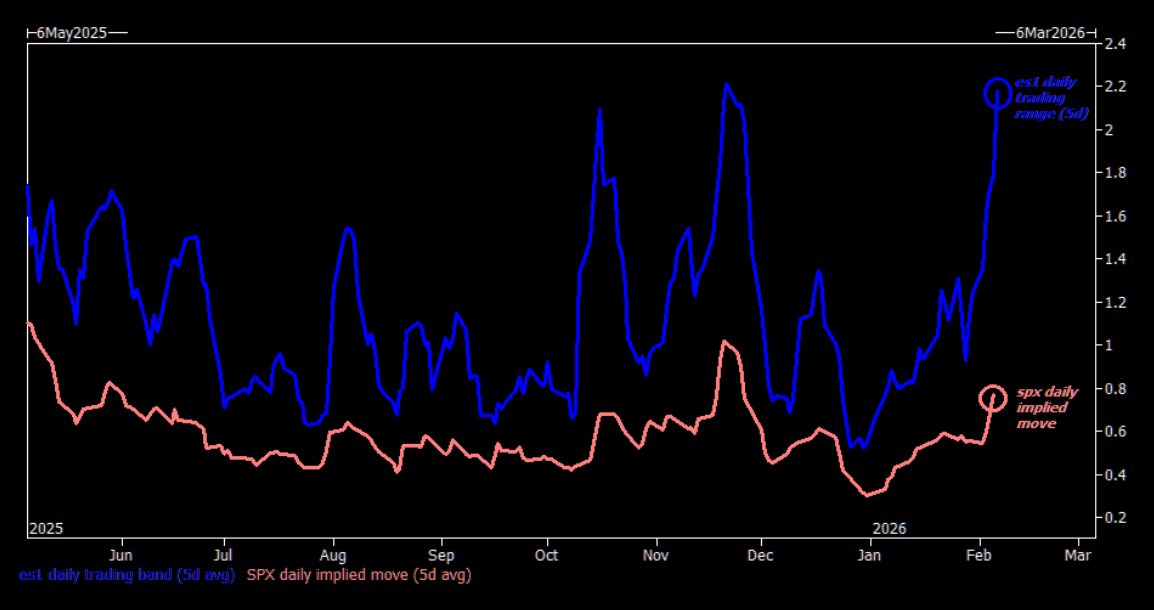The image size is (1154, 610).
Task: Click the pink circle marker on SPX line
Action: coord(992,398)
